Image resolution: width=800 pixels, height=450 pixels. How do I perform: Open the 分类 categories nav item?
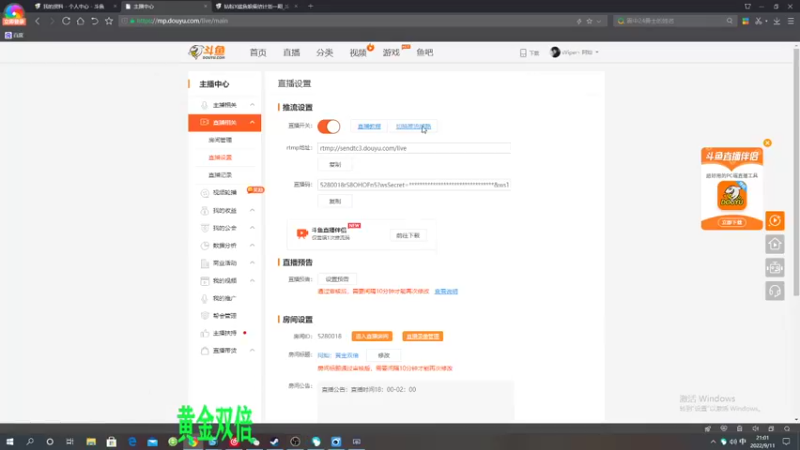tap(324, 53)
